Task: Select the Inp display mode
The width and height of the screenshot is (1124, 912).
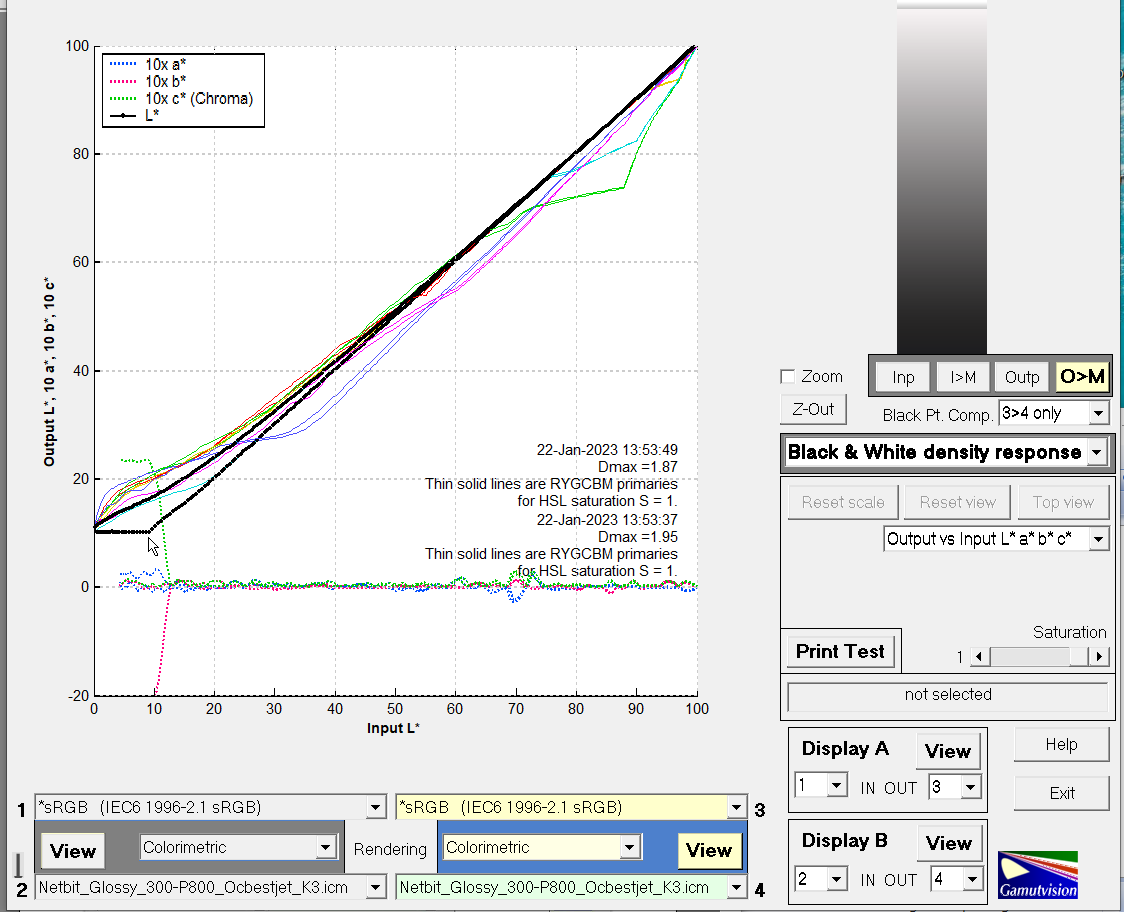Action: tap(903, 377)
